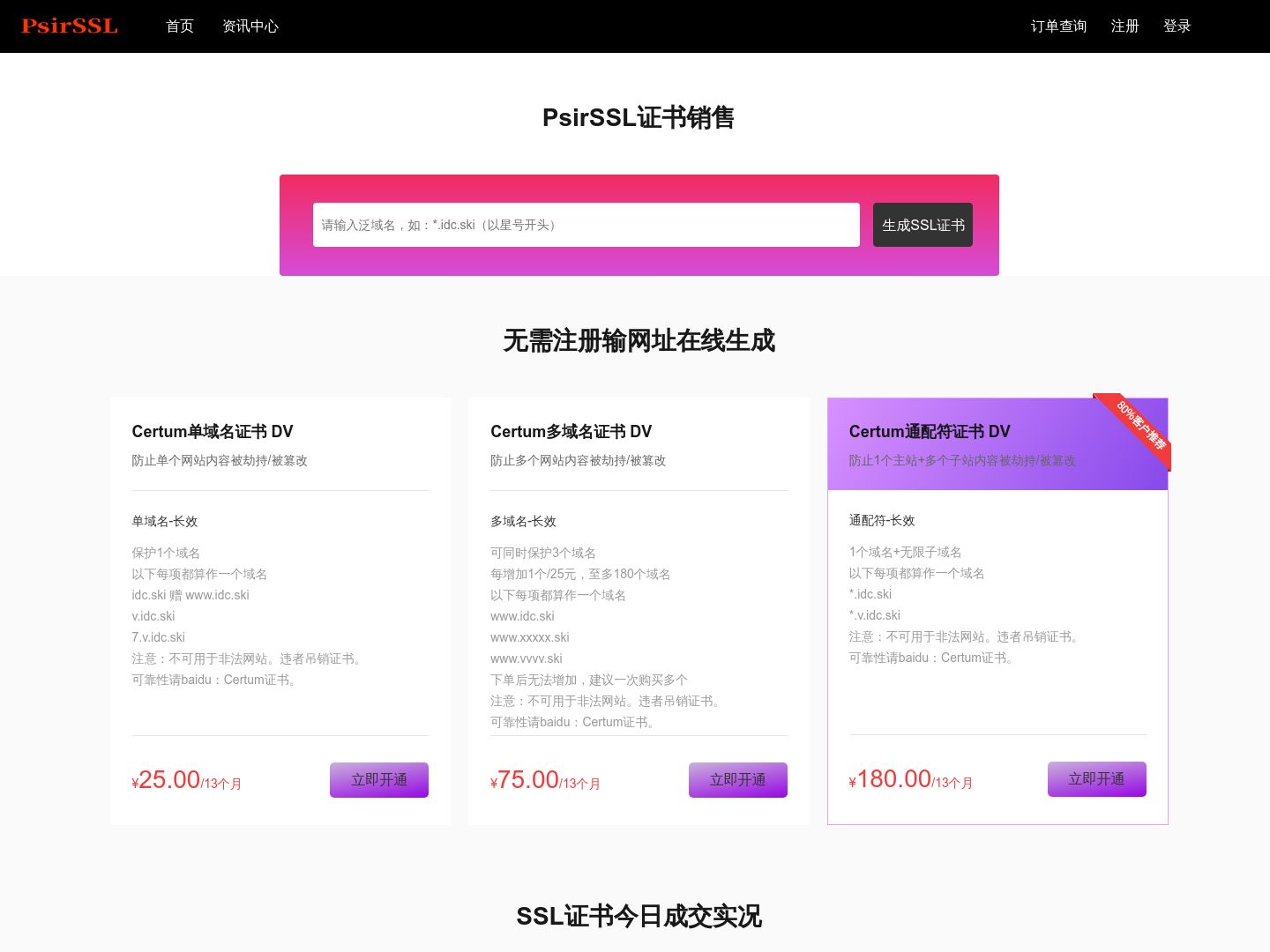The height and width of the screenshot is (952, 1270).
Task: Select the Certum单域名证书 DV heading
Action: pos(213,431)
